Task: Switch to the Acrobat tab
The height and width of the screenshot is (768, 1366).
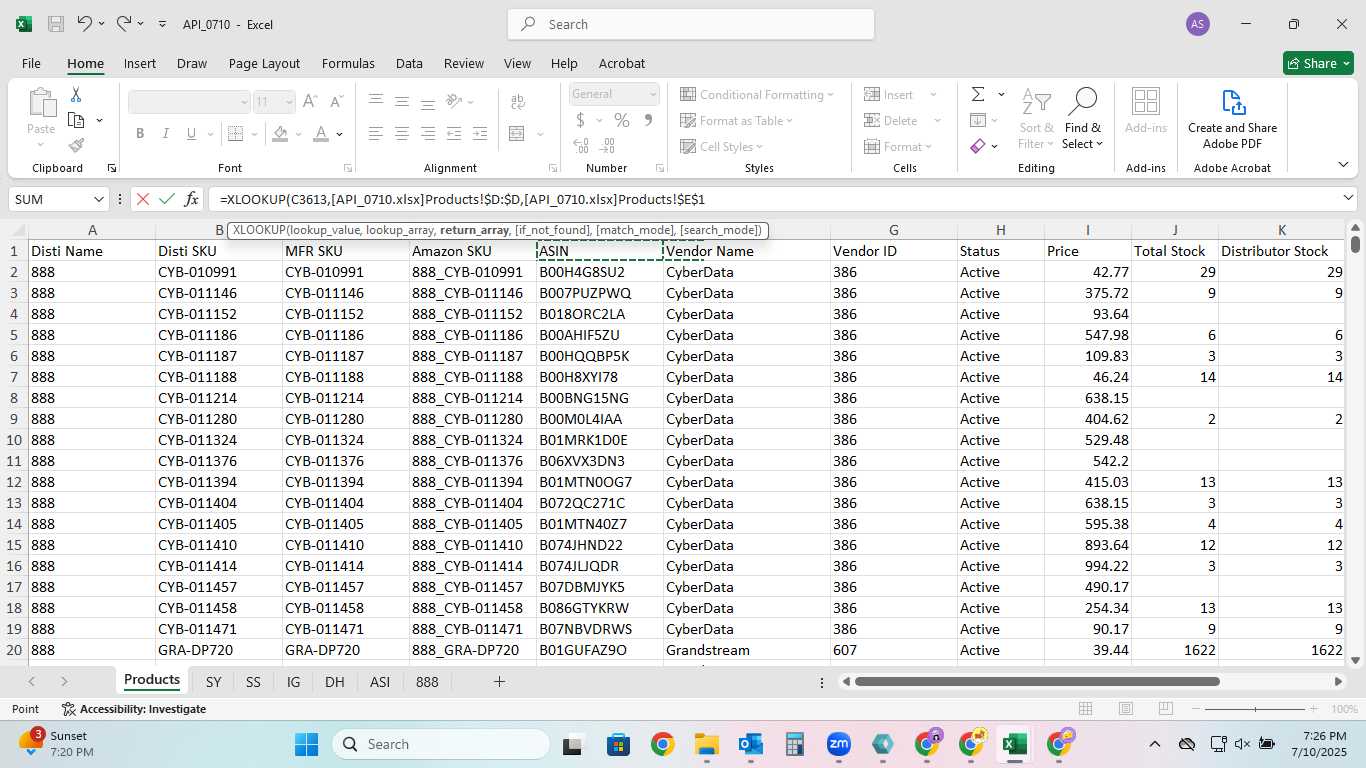Action: [622, 63]
